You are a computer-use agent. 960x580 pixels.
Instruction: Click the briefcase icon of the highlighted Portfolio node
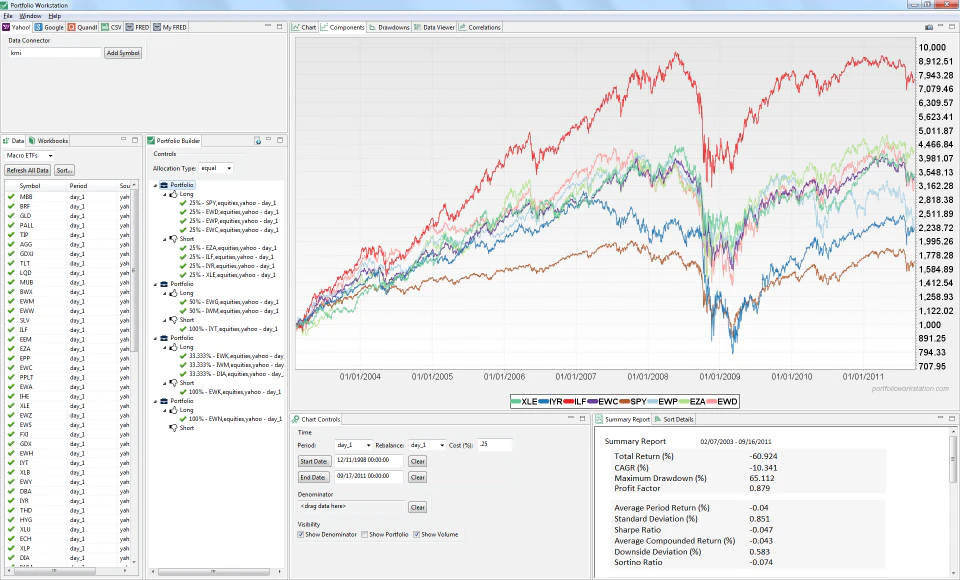[164, 185]
